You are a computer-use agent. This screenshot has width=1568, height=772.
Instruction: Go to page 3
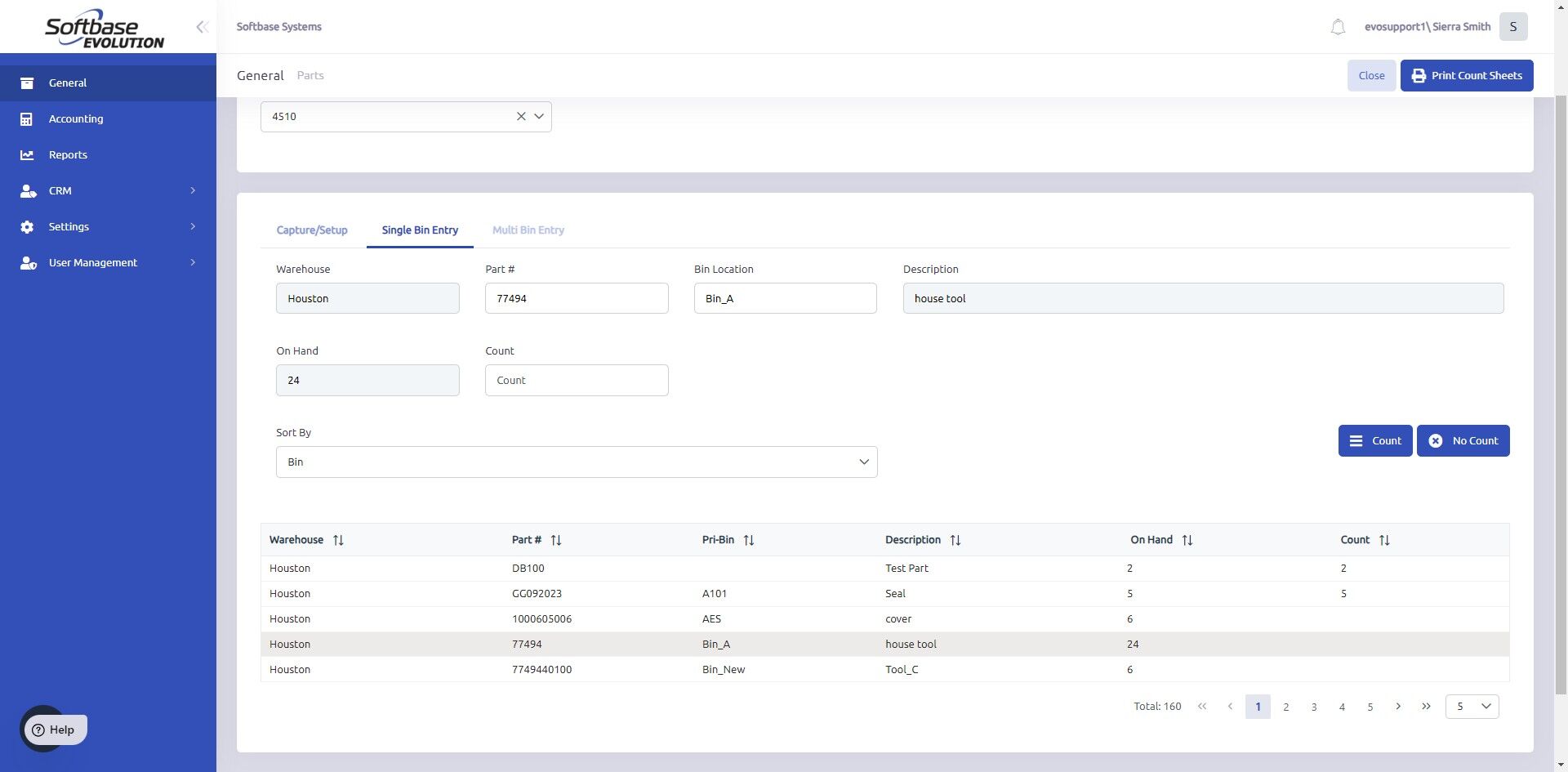(x=1314, y=707)
